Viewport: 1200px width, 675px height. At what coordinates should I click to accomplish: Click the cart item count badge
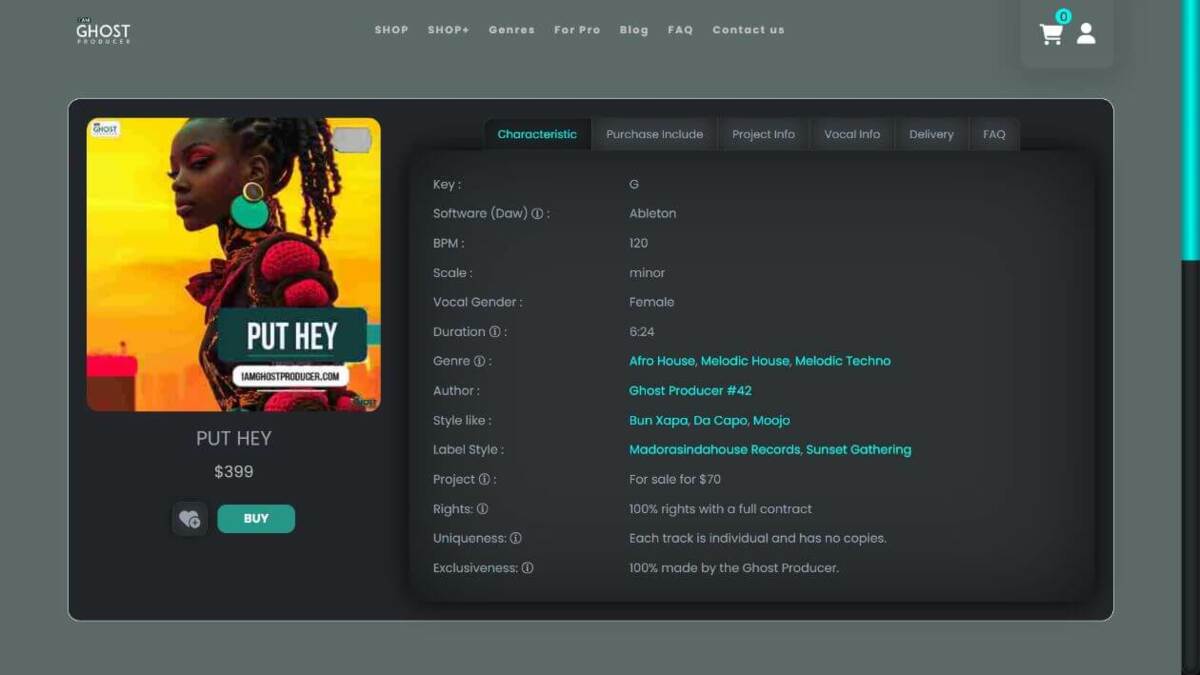pos(1063,16)
